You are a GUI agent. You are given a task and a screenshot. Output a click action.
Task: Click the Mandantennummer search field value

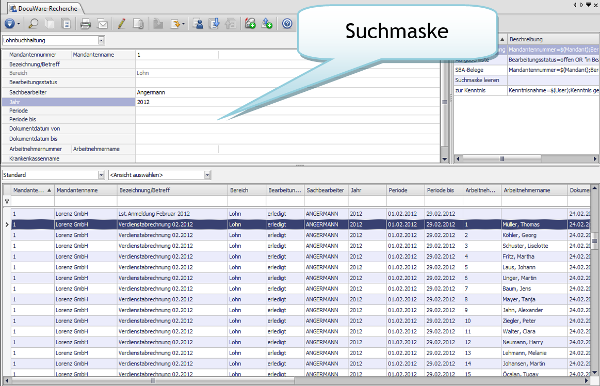(x=177, y=55)
